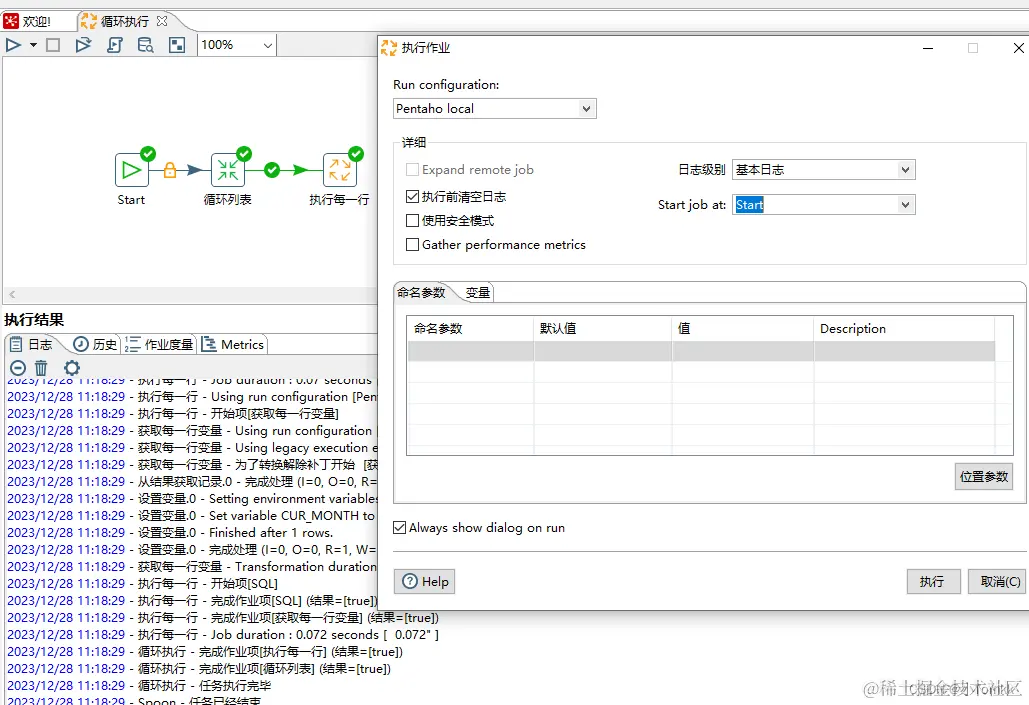
Task: Click log line 'Finished after 1 rows.'
Action: pyautogui.click(x=170, y=533)
